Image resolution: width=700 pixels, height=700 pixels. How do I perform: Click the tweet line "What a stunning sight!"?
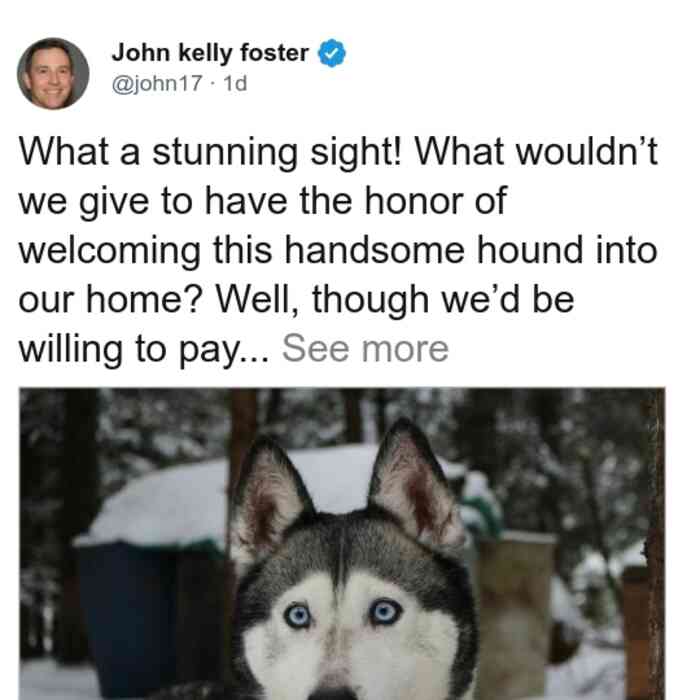(211, 152)
